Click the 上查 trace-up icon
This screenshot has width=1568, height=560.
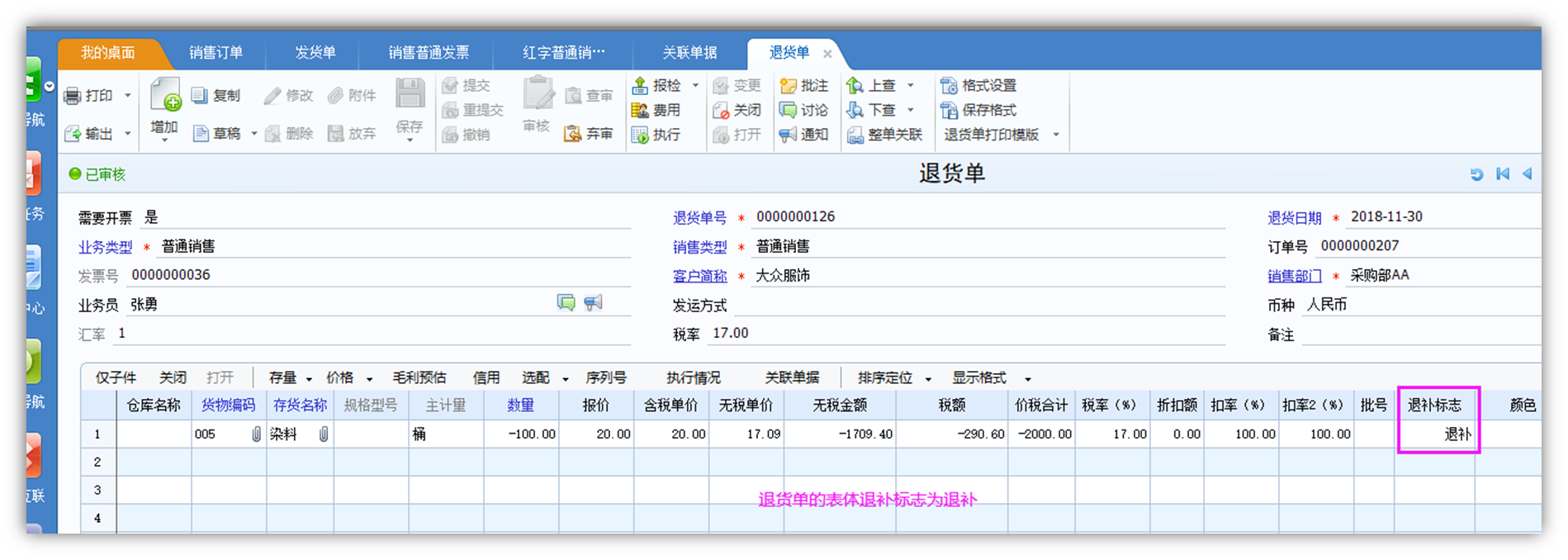(855, 85)
